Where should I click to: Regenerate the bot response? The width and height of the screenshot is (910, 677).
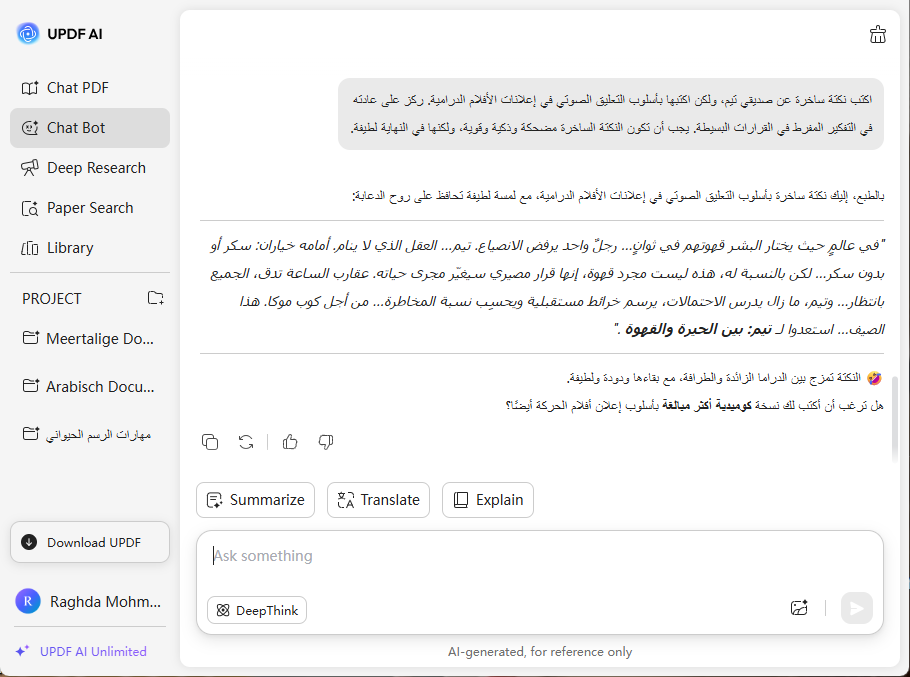point(246,442)
